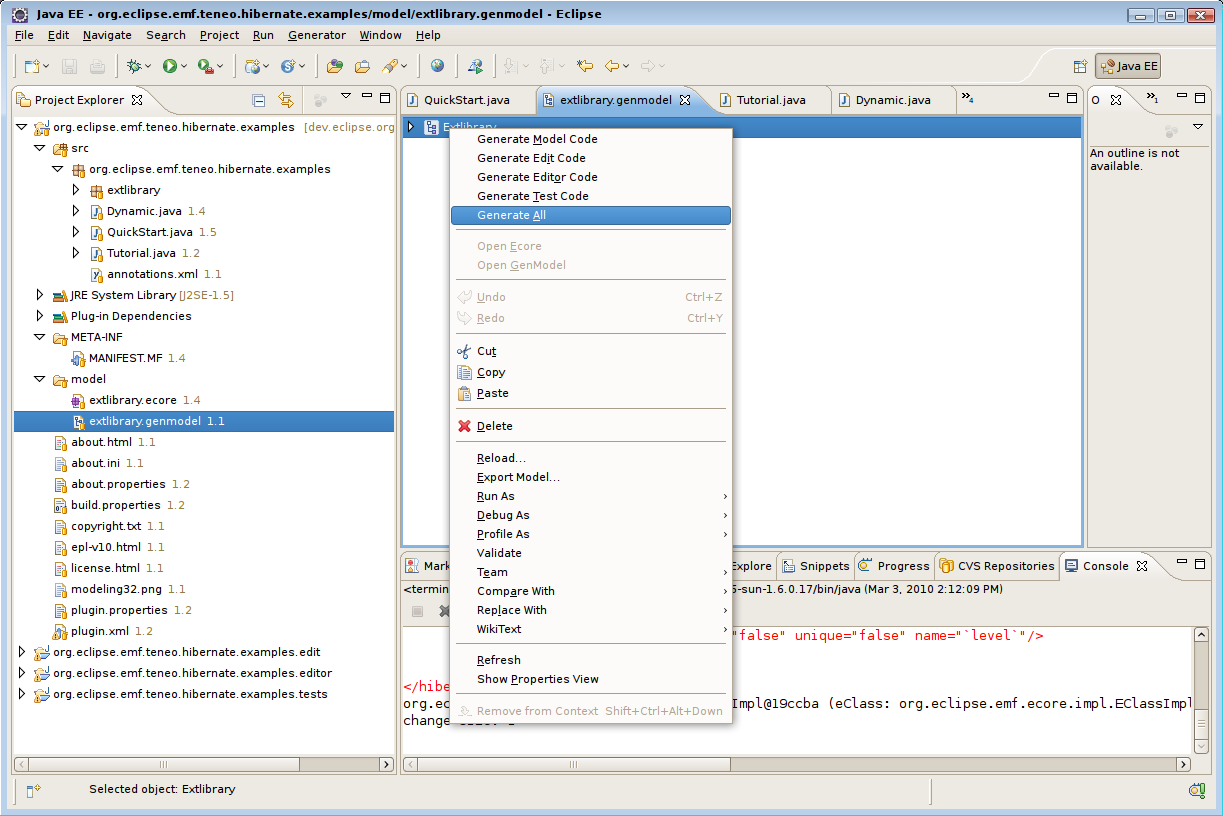Toggle Link with Editor in Project Explorer
Screen dimensions: 1223x816
(x=285, y=100)
